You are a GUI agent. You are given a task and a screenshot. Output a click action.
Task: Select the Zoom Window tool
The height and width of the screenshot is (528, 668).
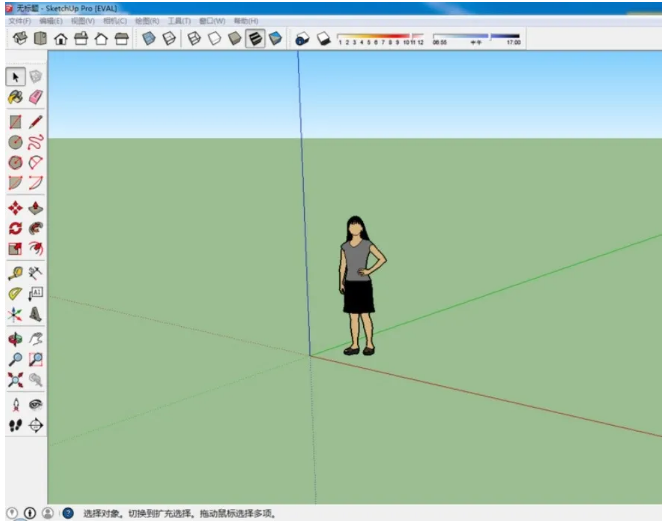36,360
